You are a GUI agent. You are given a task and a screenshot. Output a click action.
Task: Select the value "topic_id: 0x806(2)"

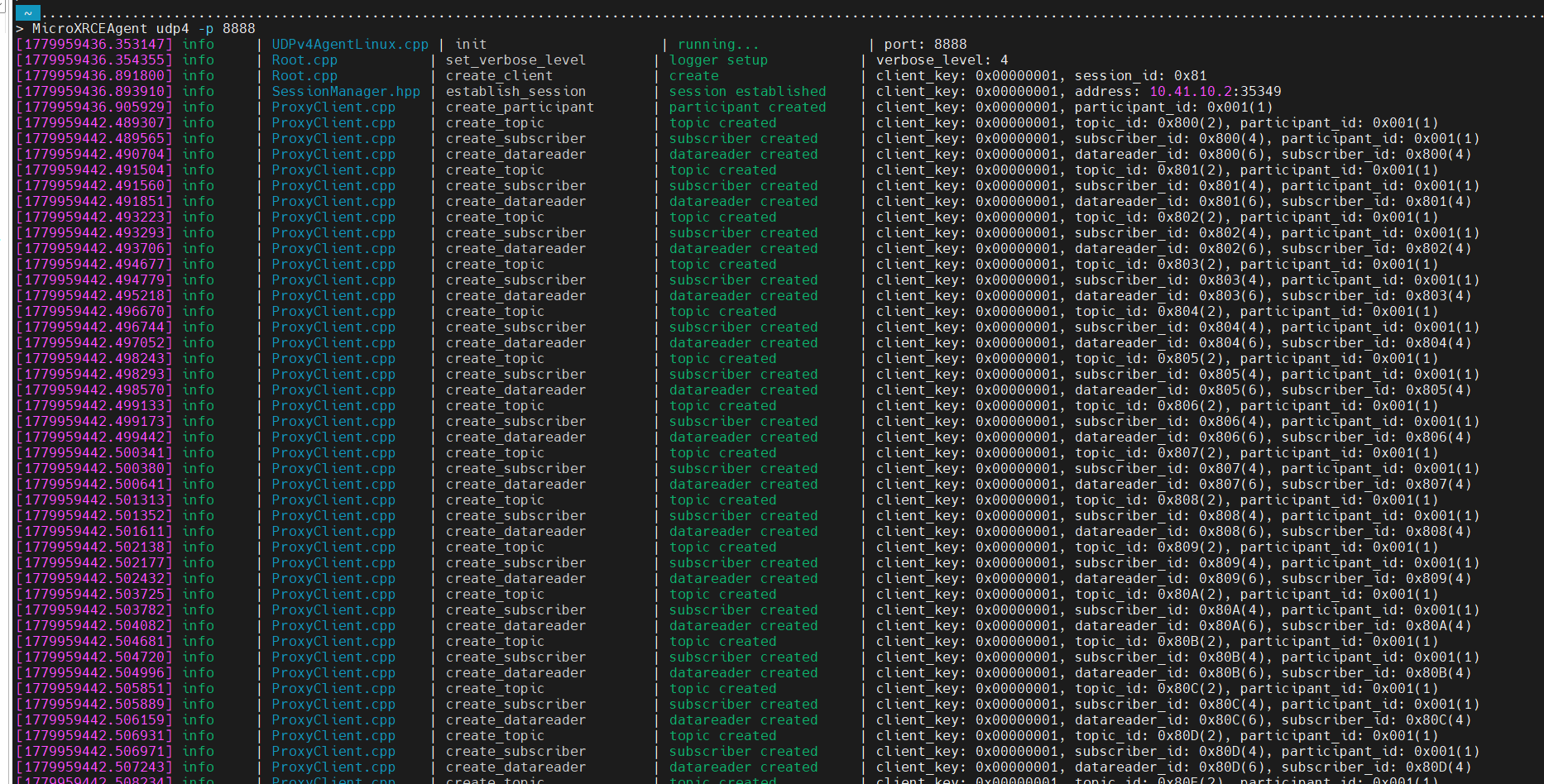(x=1148, y=405)
